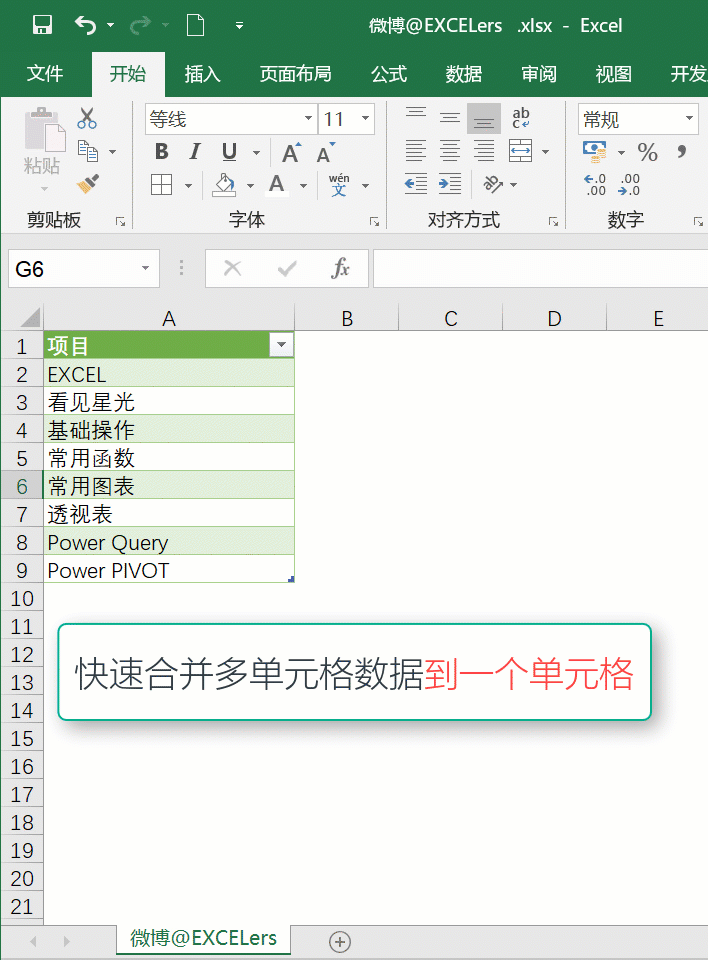Add a new sheet with plus button
The width and height of the screenshot is (708, 960).
[x=340, y=941]
